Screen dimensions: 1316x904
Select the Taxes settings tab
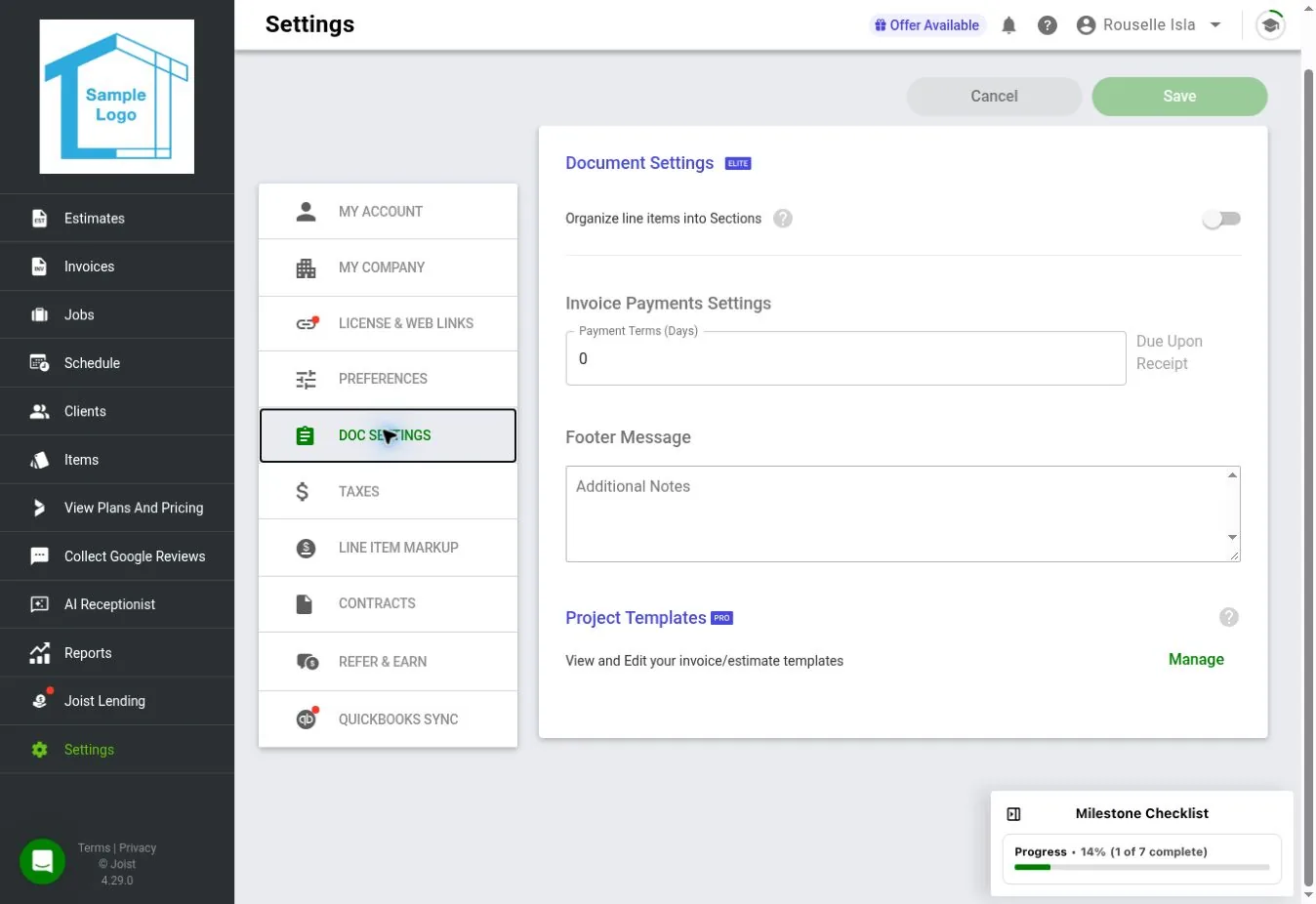pyautogui.click(x=388, y=492)
